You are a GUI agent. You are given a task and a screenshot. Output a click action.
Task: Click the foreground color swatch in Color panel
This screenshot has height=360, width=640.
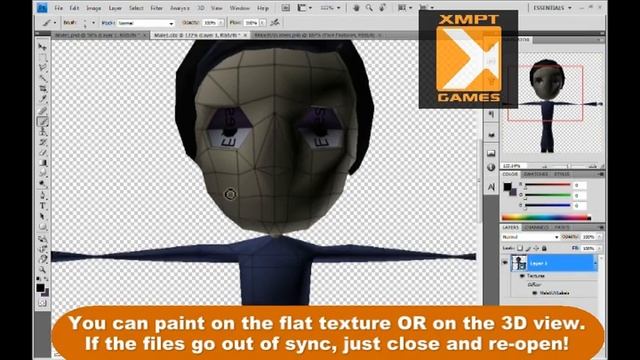point(507,187)
